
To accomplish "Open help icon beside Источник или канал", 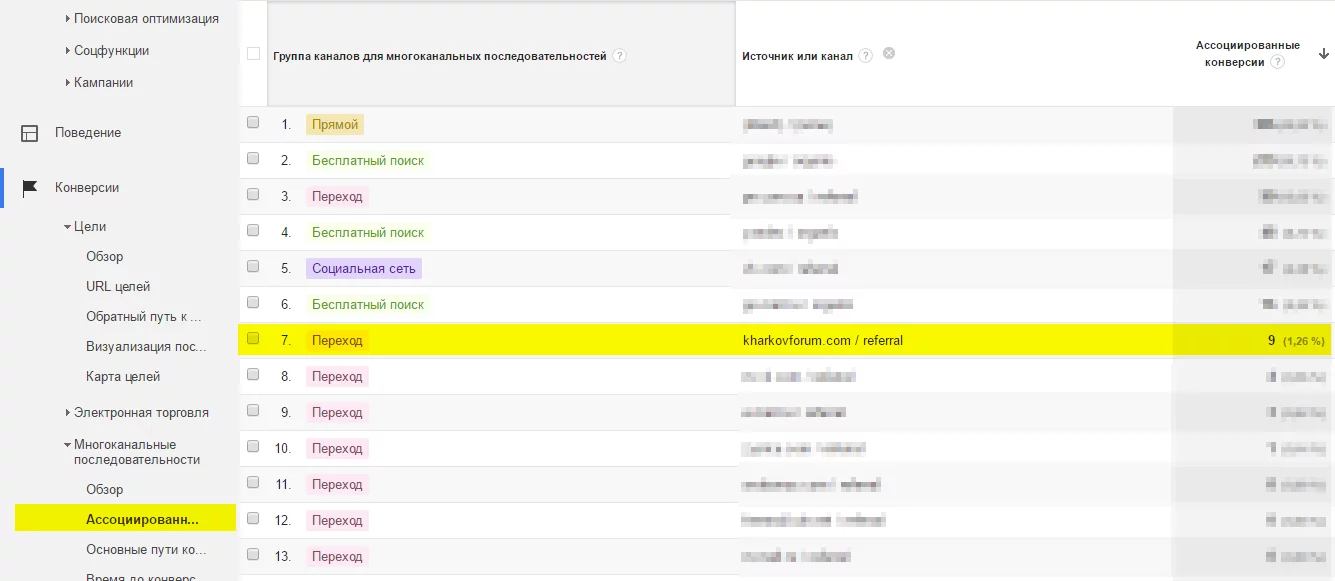I will coord(865,56).
